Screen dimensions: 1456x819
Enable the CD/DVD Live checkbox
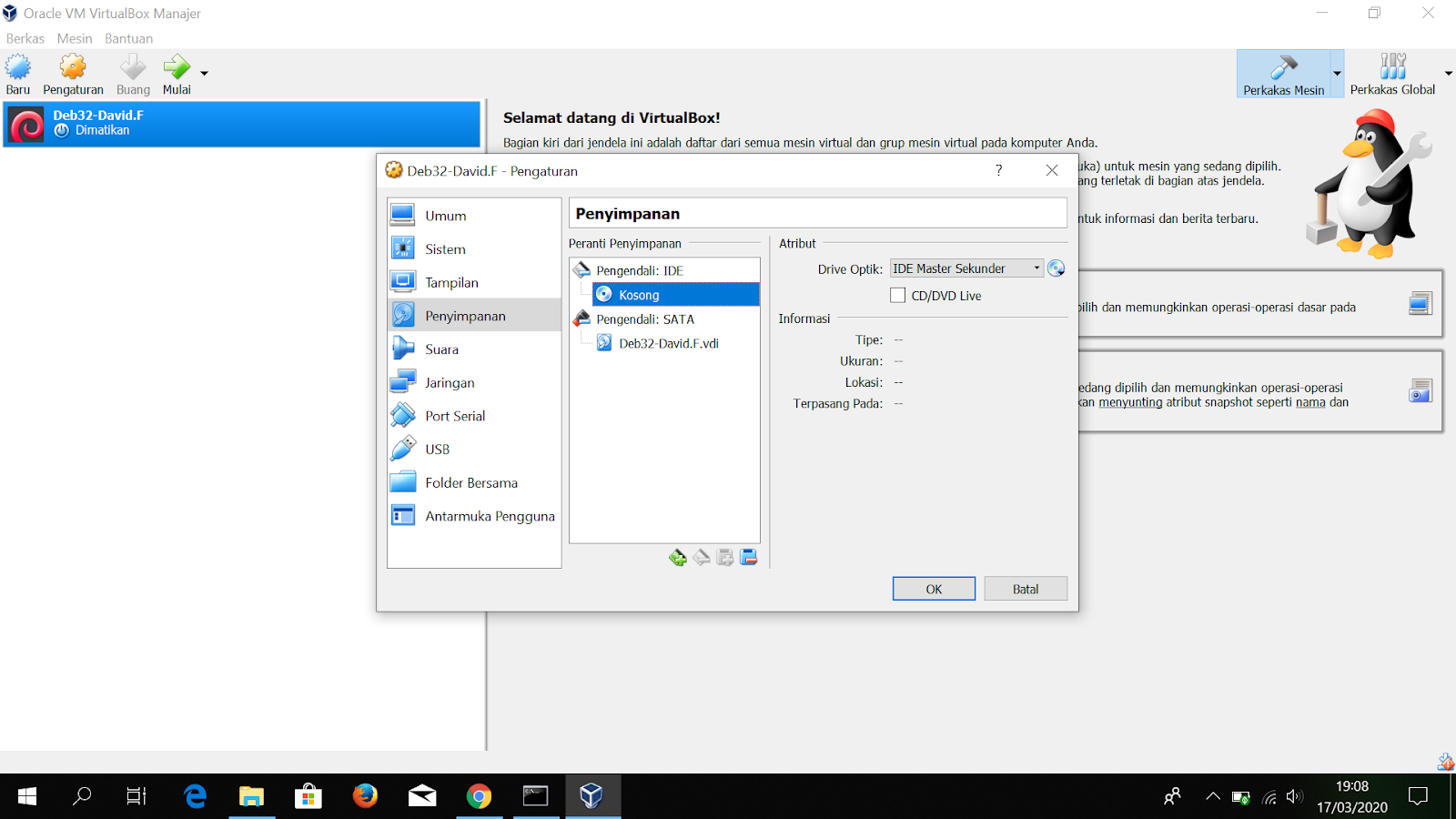[x=898, y=296]
